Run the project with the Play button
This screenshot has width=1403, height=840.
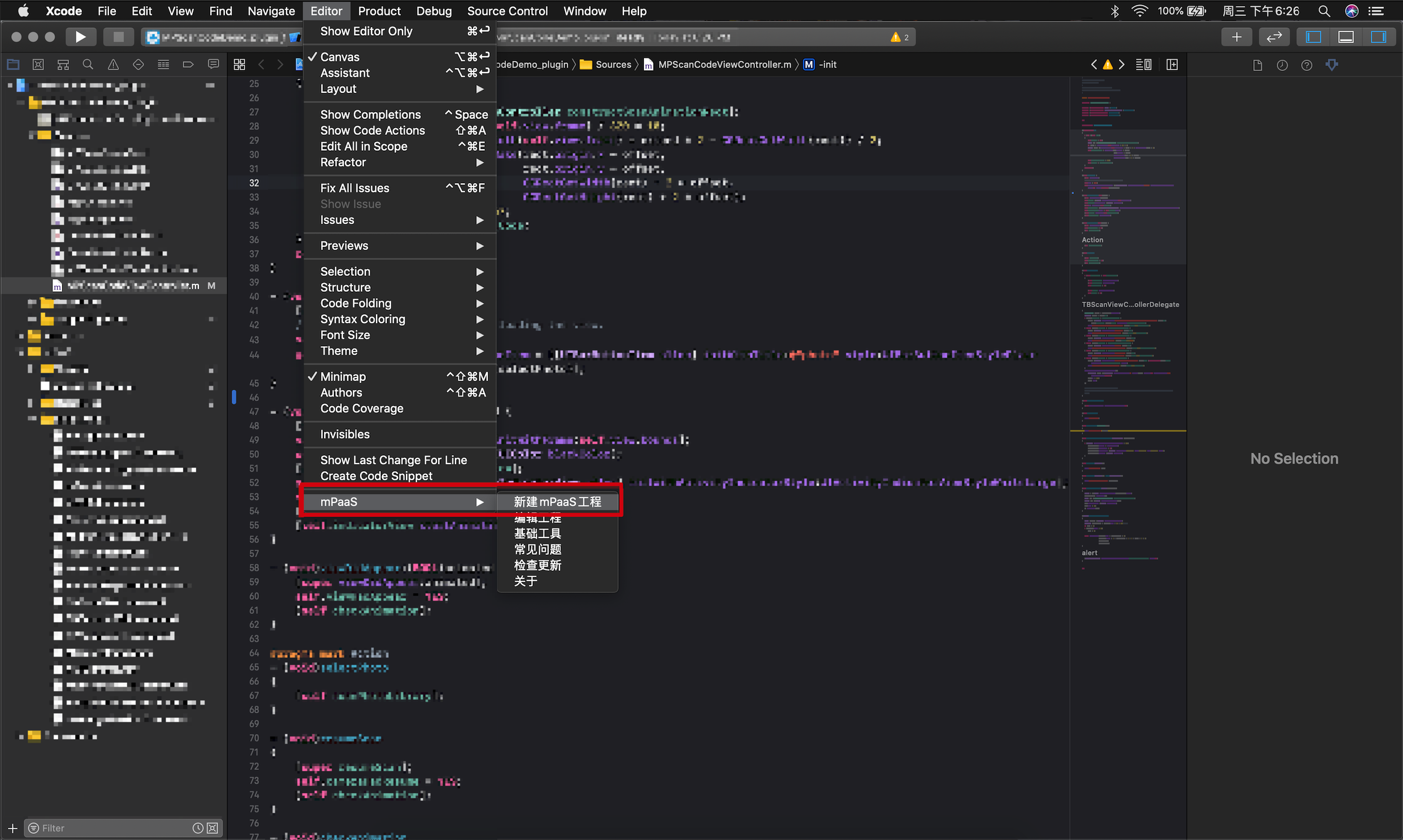[x=81, y=37]
